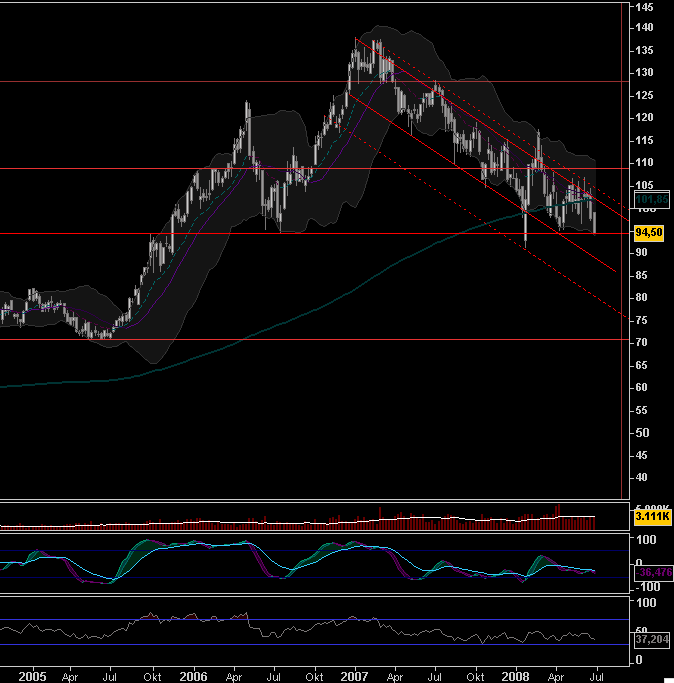This screenshot has width=674, height=683.
Task: Click the 40 tick on price axis
Action: click(645, 478)
